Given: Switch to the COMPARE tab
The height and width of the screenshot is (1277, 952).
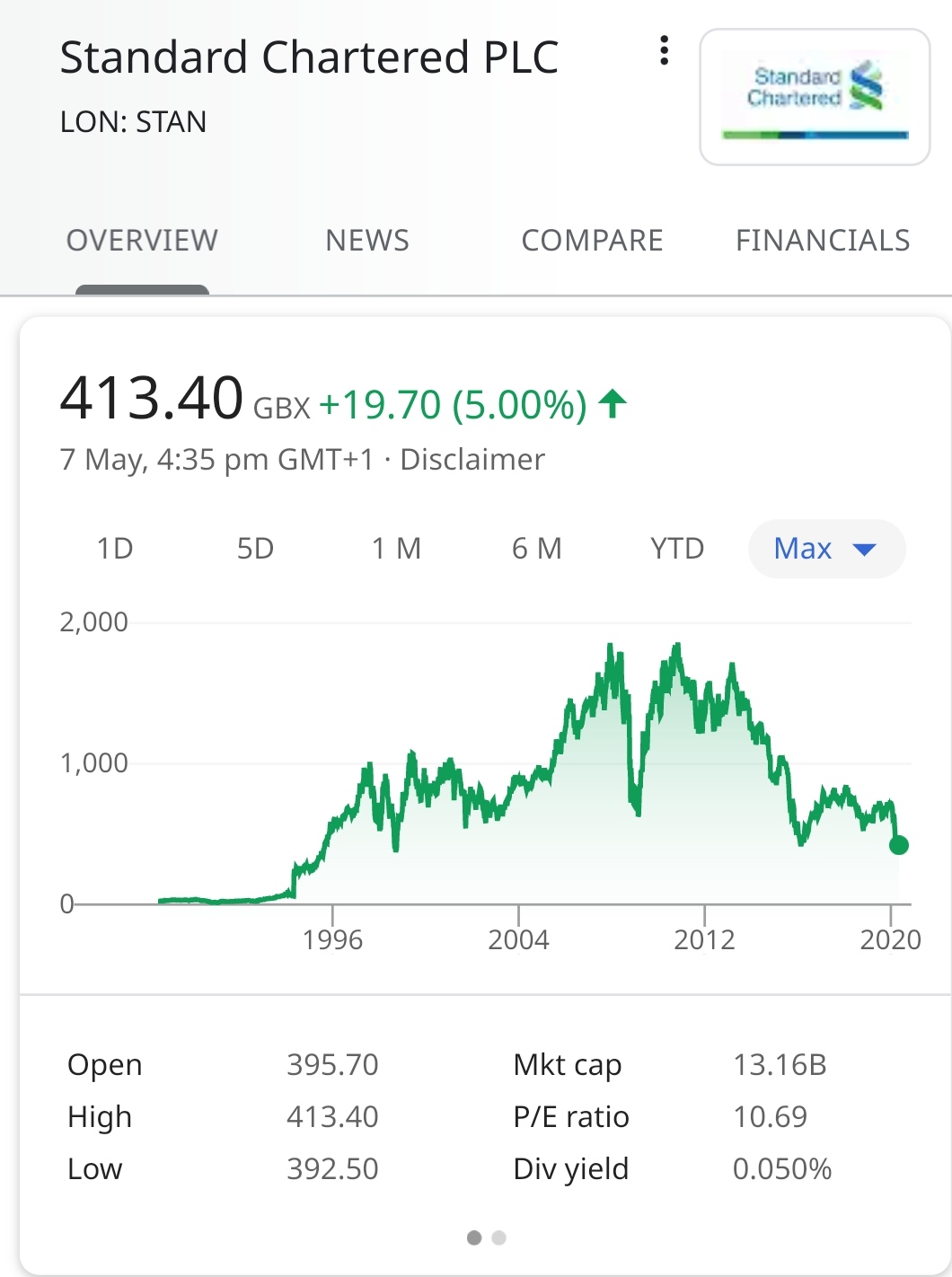Looking at the screenshot, I should click(592, 241).
